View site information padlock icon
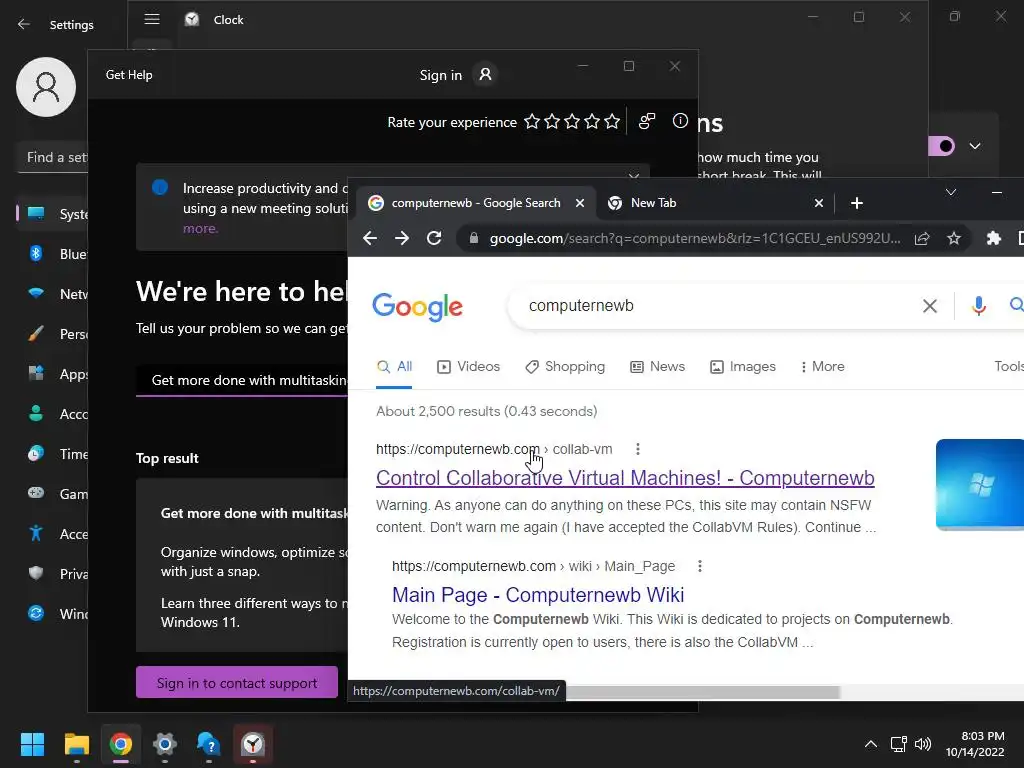 [x=474, y=238]
